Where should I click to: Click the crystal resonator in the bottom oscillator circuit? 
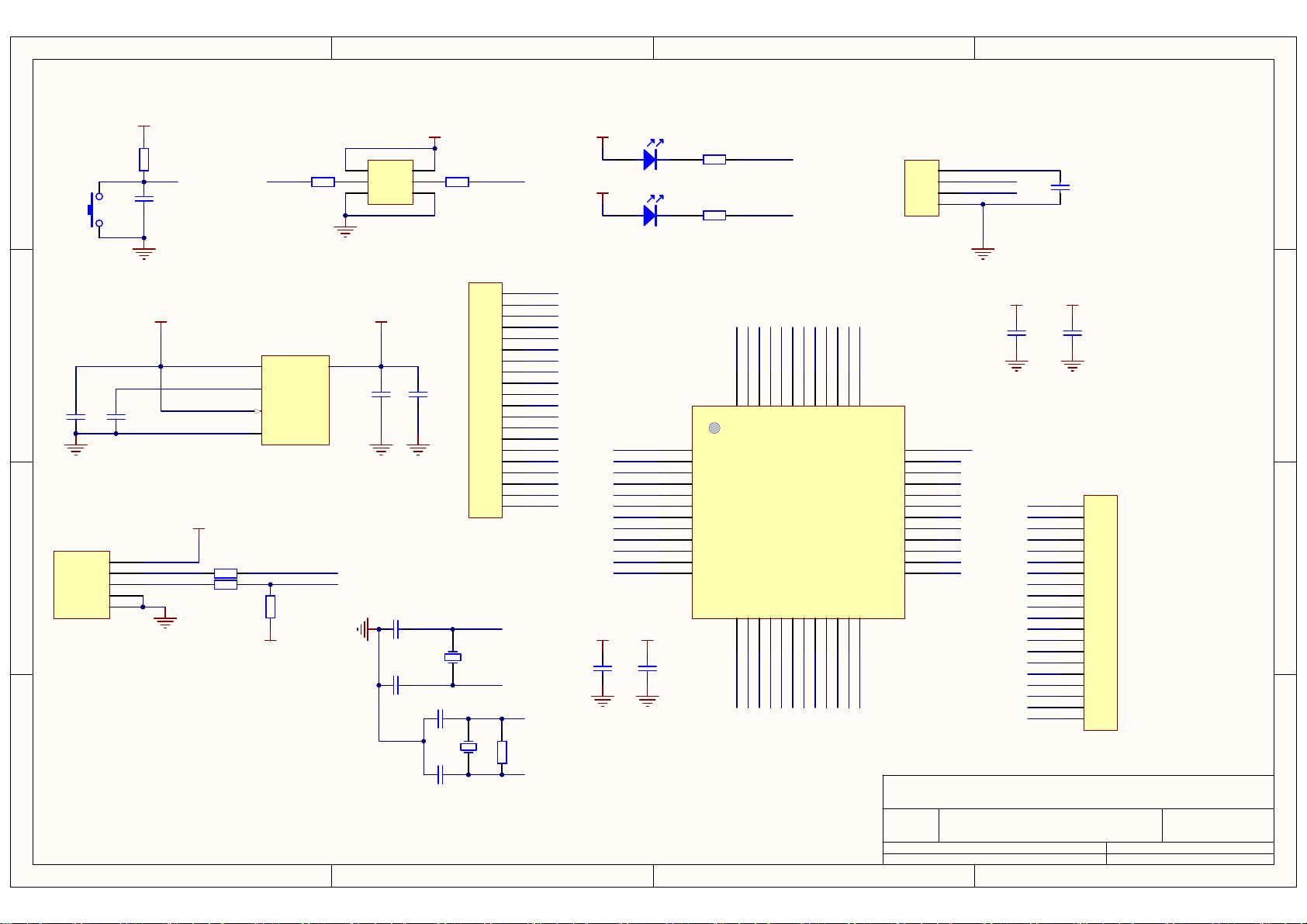468,747
